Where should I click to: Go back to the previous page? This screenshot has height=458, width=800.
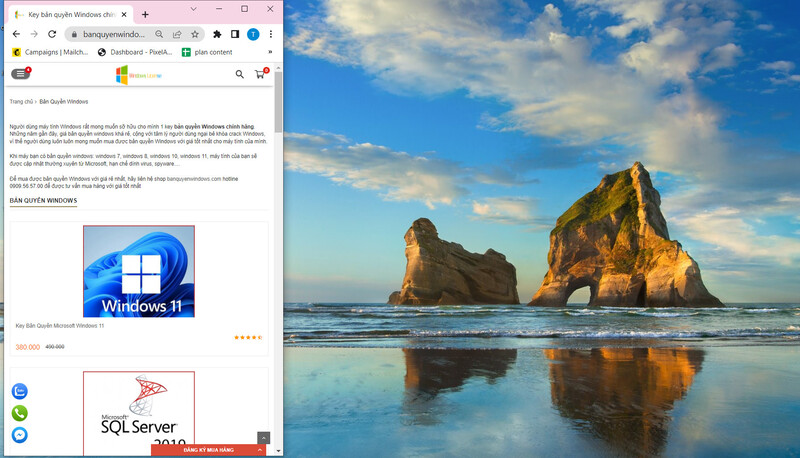click(16, 34)
